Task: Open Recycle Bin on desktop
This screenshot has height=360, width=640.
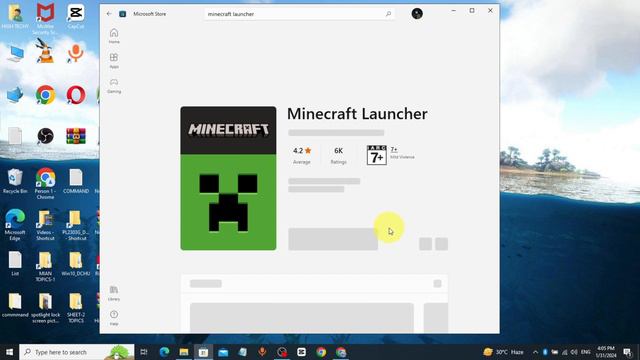Action: [15, 181]
